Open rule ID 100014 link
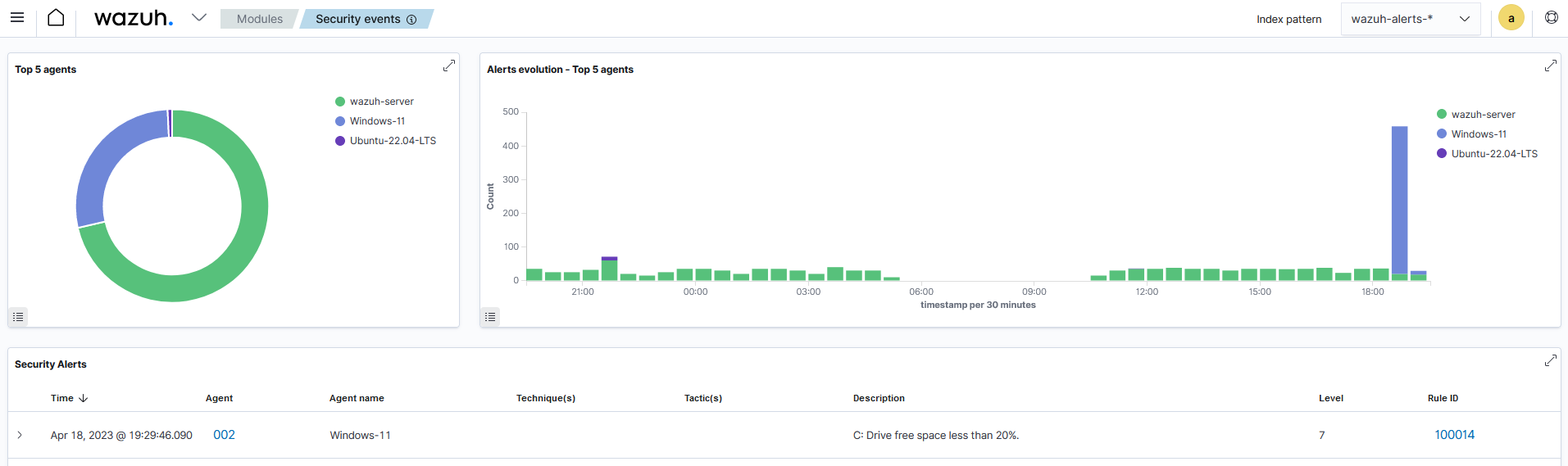 (x=1455, y=435)
